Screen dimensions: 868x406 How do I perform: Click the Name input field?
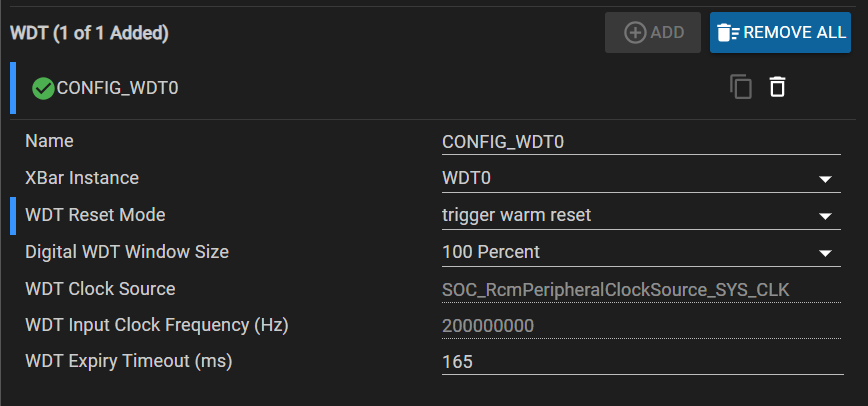click(x=642, y=142)
